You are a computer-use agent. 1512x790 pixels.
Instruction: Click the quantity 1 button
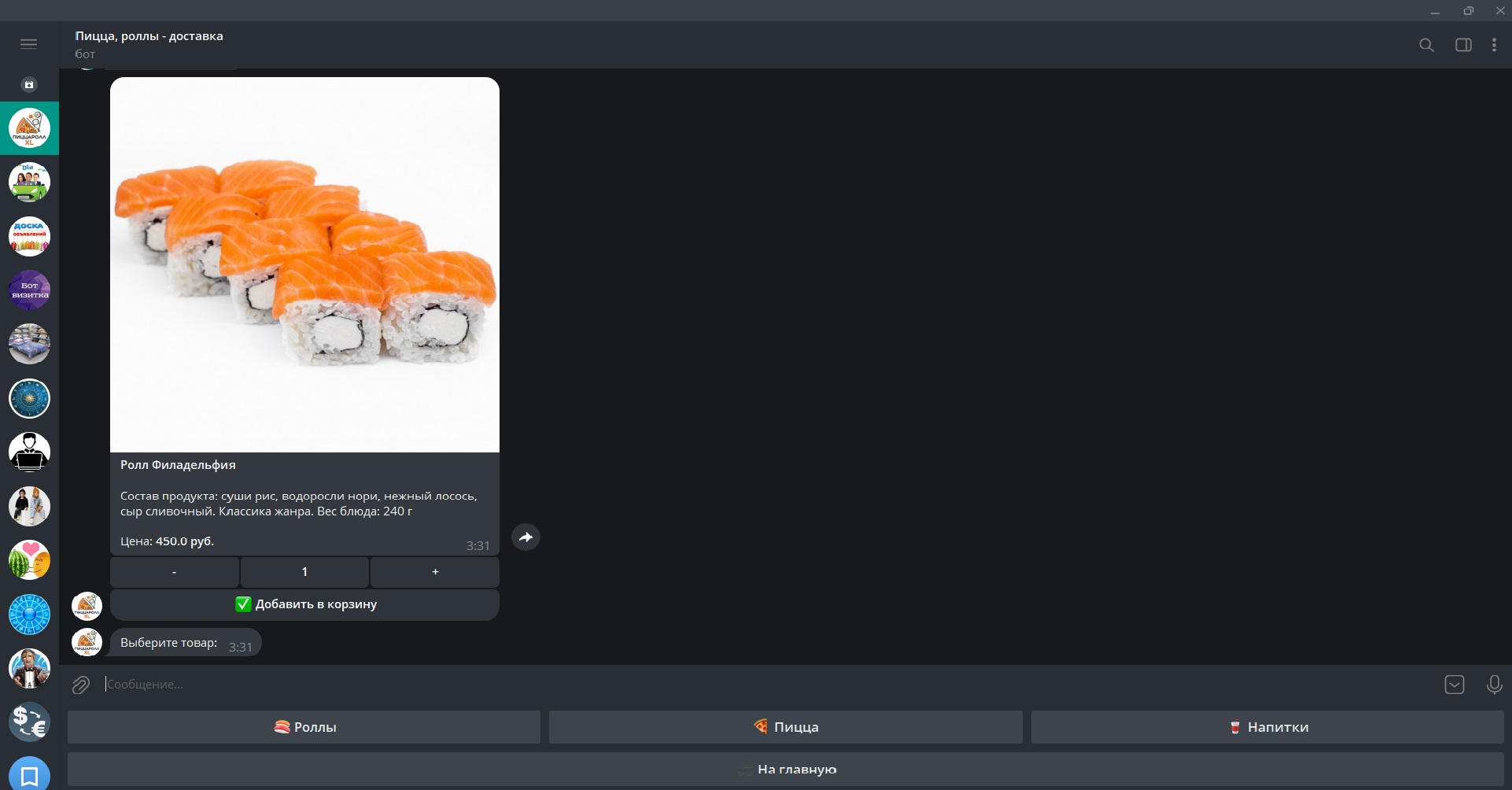304,572
